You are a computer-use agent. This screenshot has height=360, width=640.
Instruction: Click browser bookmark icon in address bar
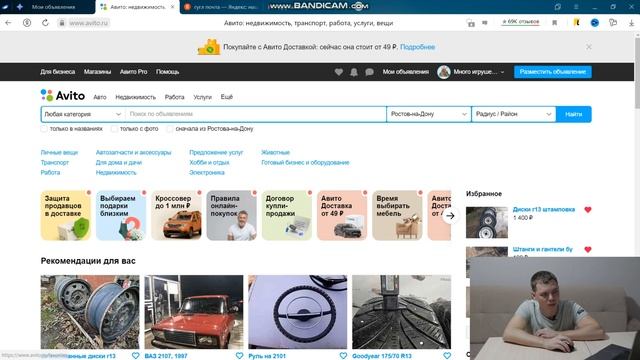(x=554, y=23)
